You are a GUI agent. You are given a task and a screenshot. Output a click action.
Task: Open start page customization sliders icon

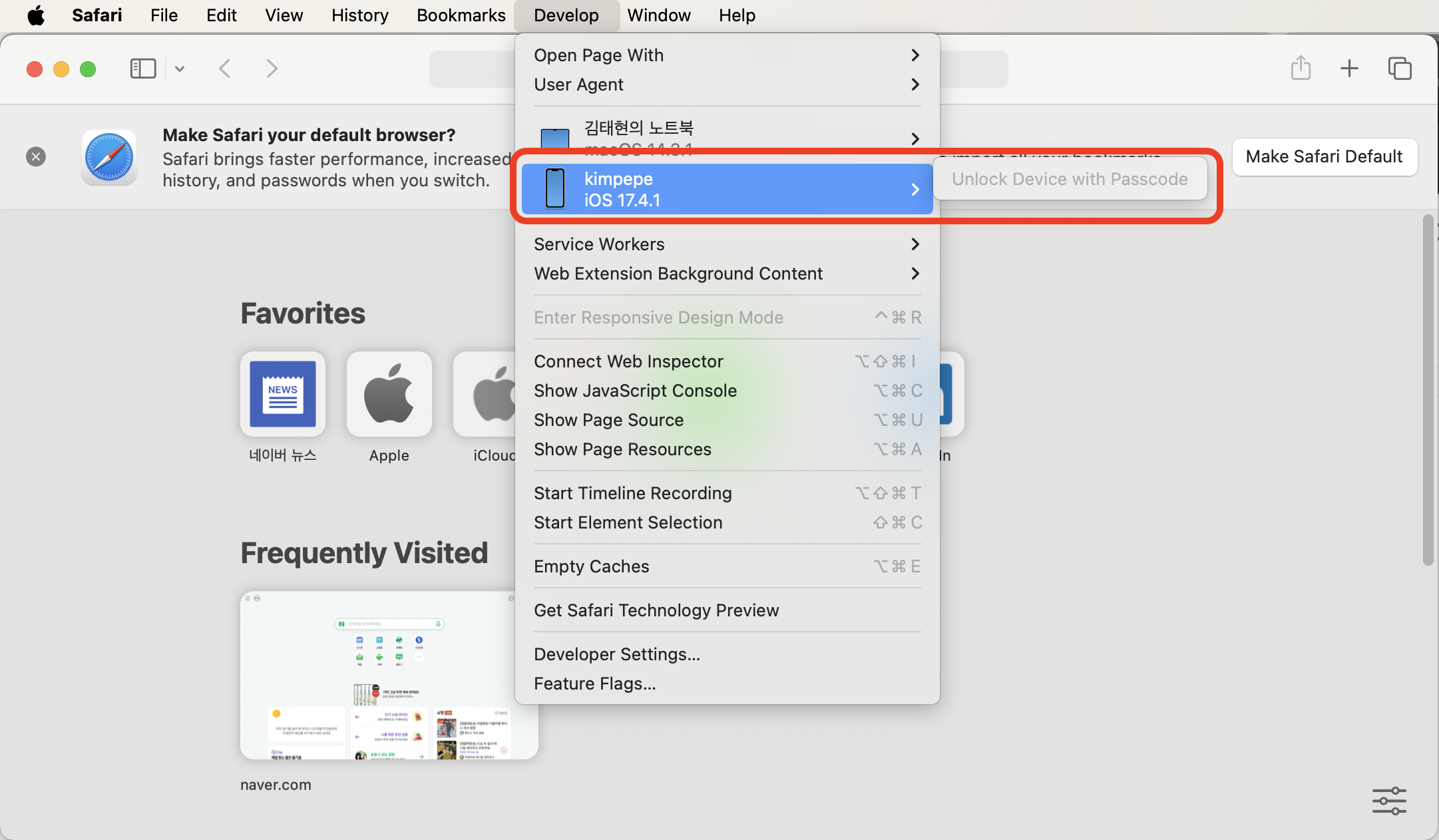point(1389,801)
